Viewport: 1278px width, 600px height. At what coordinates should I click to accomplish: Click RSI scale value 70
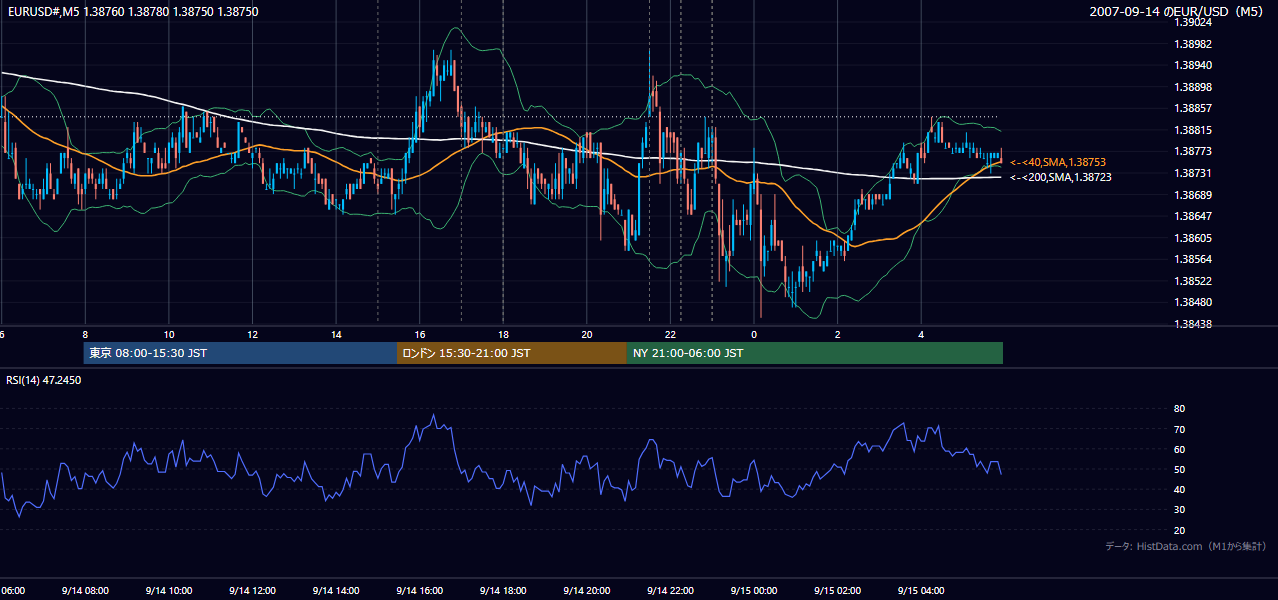1179,429
